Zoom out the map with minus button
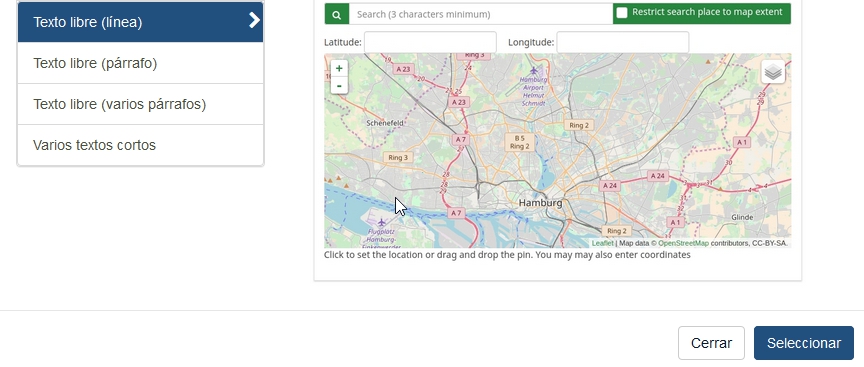 click(x=339, y=86)
